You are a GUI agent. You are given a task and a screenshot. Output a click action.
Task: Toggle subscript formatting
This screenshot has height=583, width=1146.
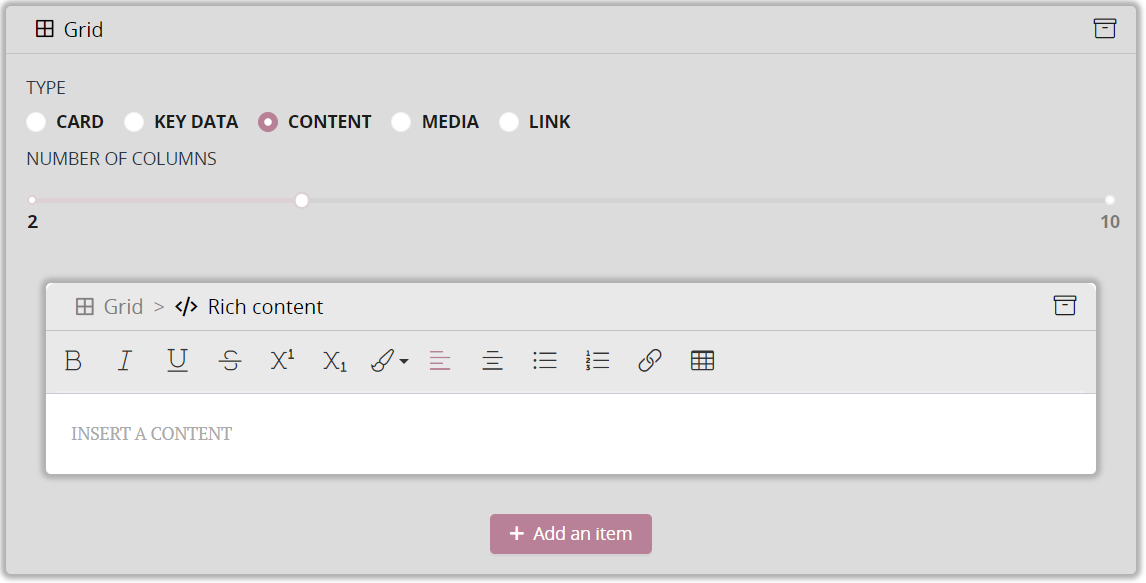pyautogui.click(x=334, y=361)
